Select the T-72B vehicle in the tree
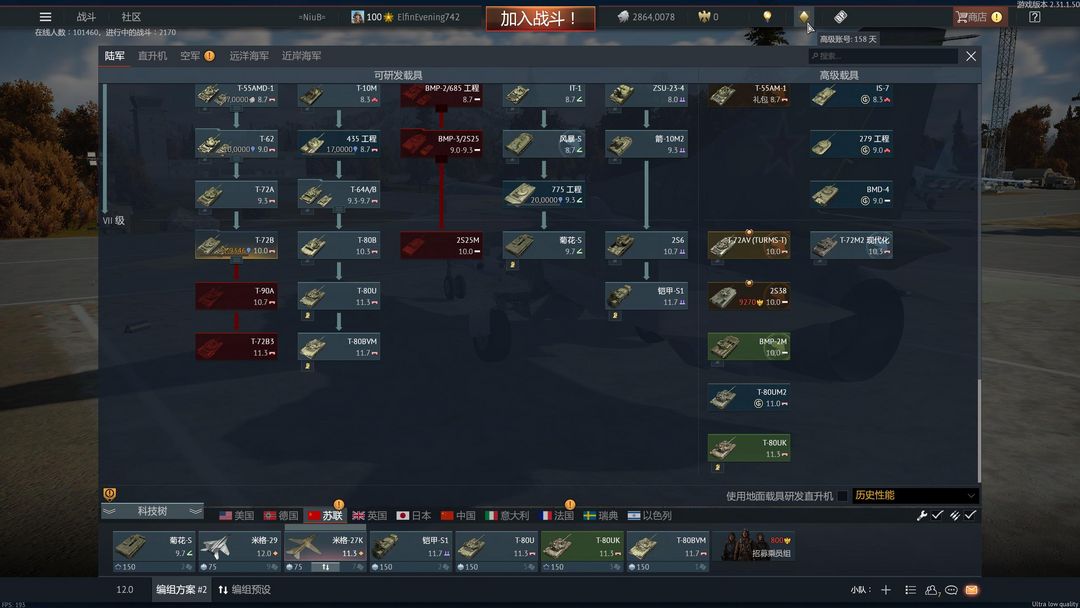This screenshot has width=1080, height=608. tap(236, 245)
